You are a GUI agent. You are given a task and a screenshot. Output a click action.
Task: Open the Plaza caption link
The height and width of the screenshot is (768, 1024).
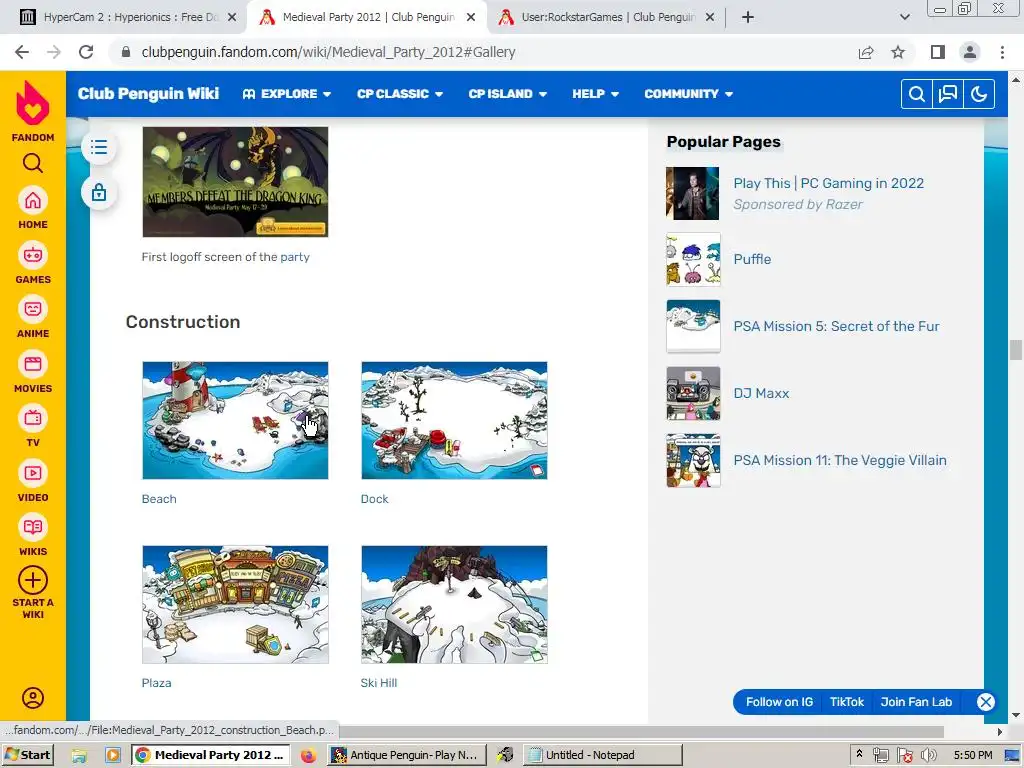(x=156, y=683)
